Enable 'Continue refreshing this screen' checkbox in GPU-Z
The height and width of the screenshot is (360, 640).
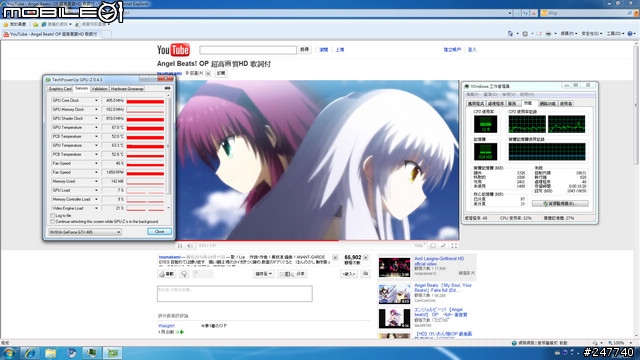[x=53, y=222]
